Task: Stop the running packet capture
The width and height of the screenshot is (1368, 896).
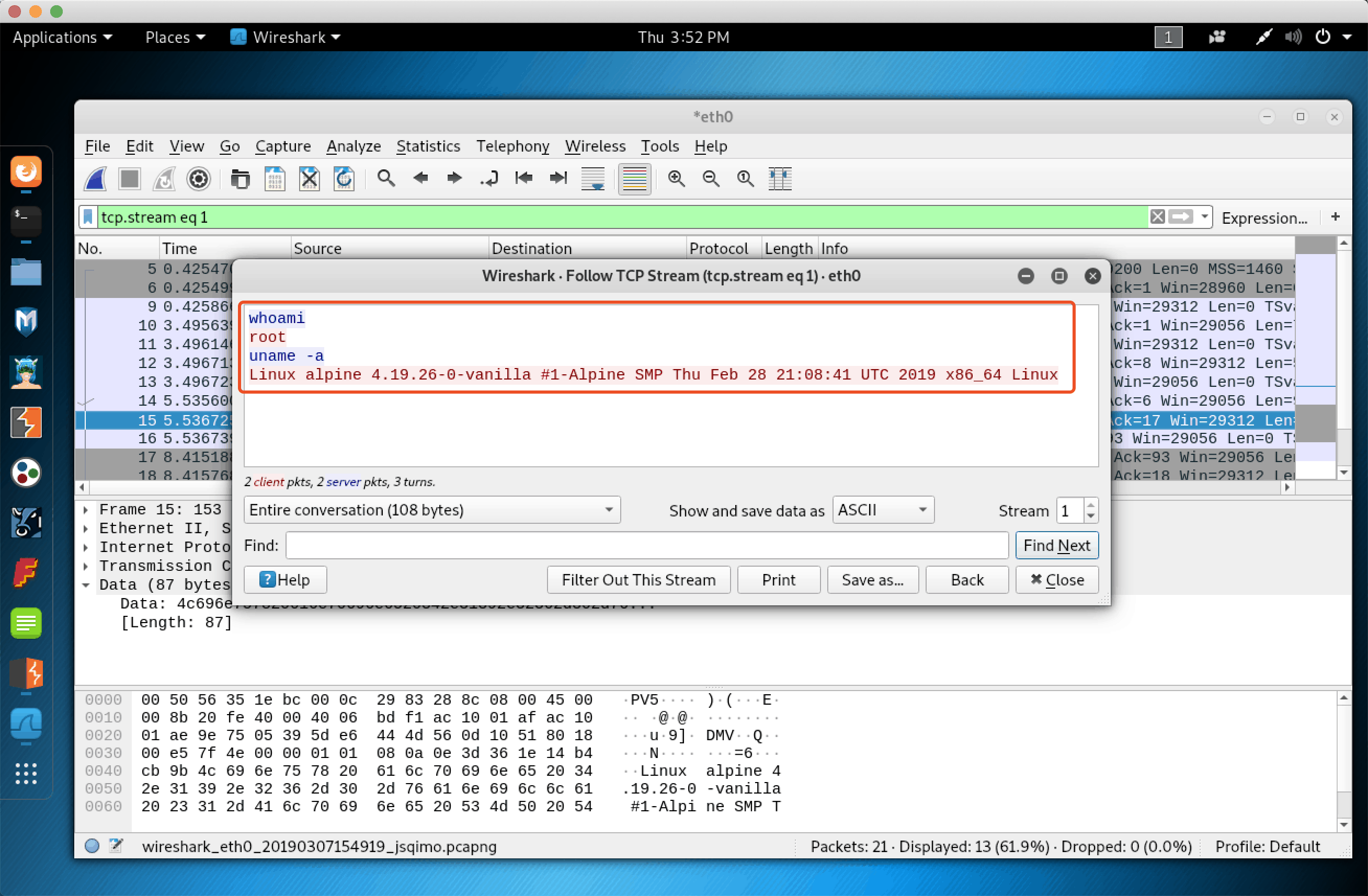Action: point(129,179)
